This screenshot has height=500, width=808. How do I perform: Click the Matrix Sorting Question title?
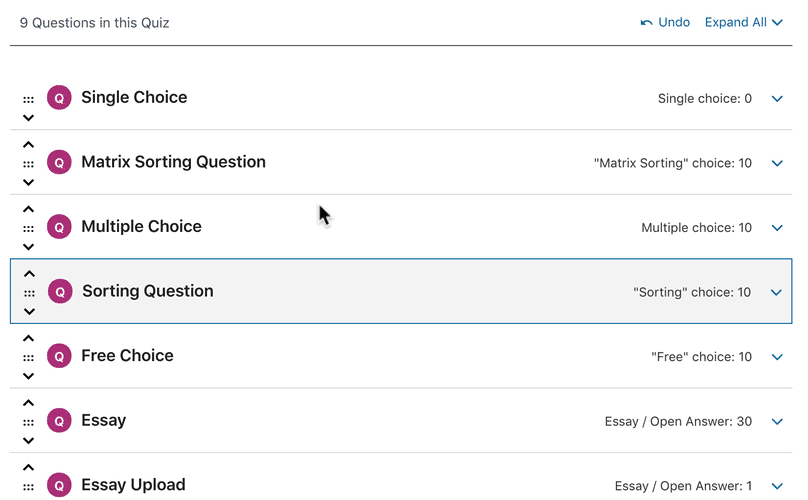[x=173, y=162]
